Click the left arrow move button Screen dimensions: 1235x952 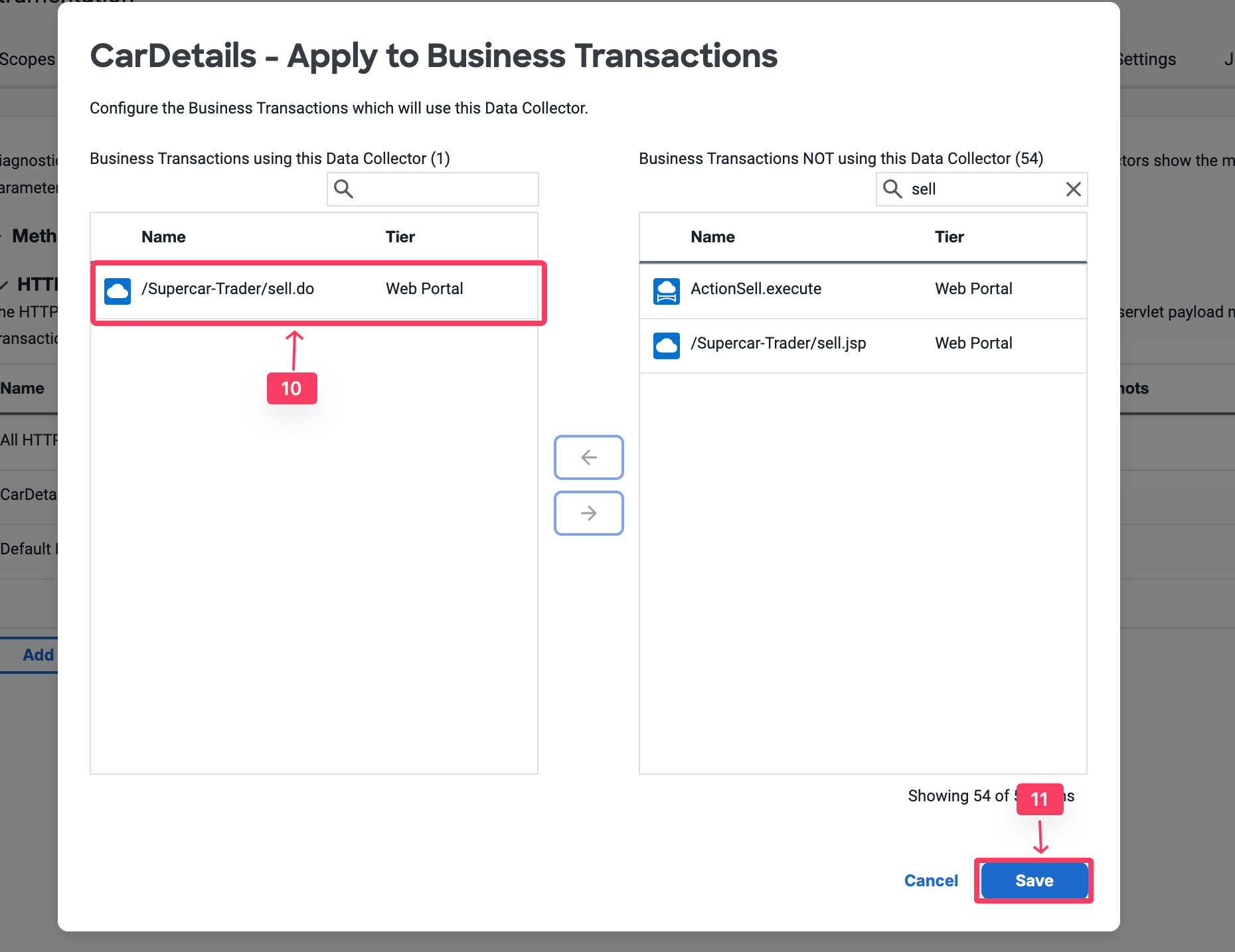(588, 457)
